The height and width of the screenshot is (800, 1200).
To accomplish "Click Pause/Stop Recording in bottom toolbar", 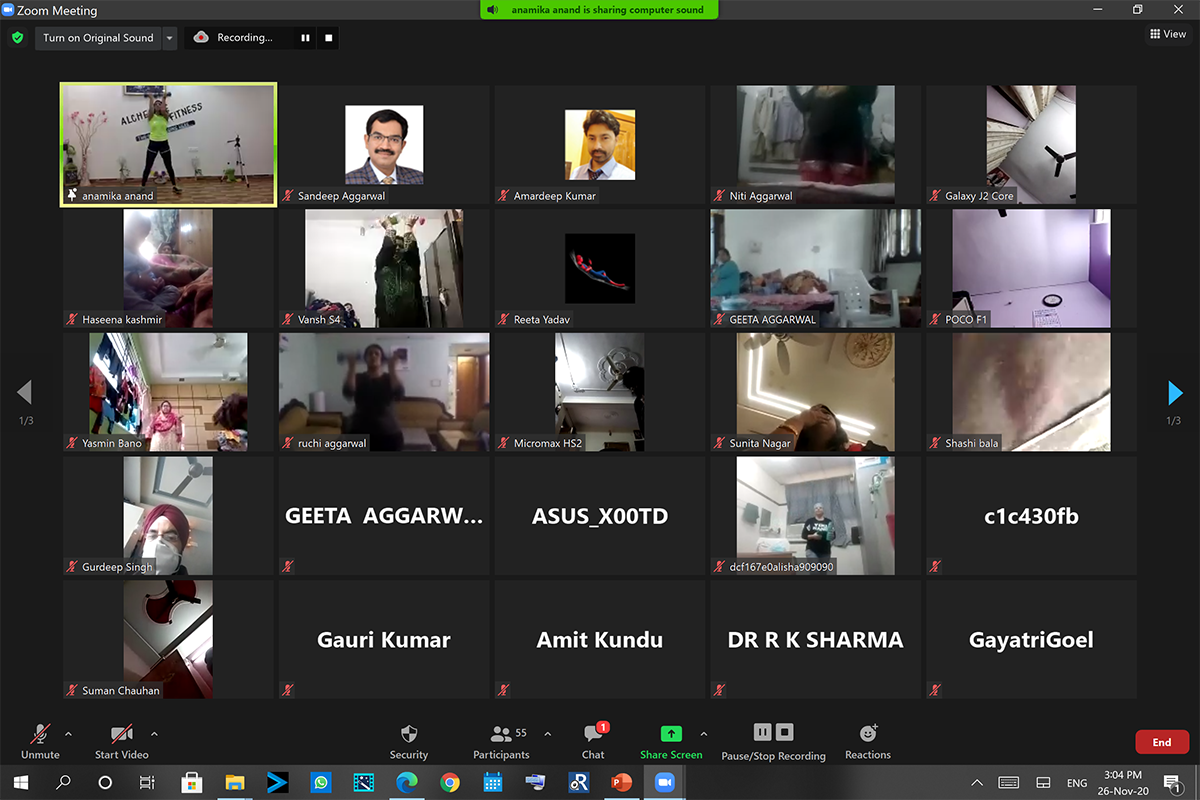I will tap(773, 741).
